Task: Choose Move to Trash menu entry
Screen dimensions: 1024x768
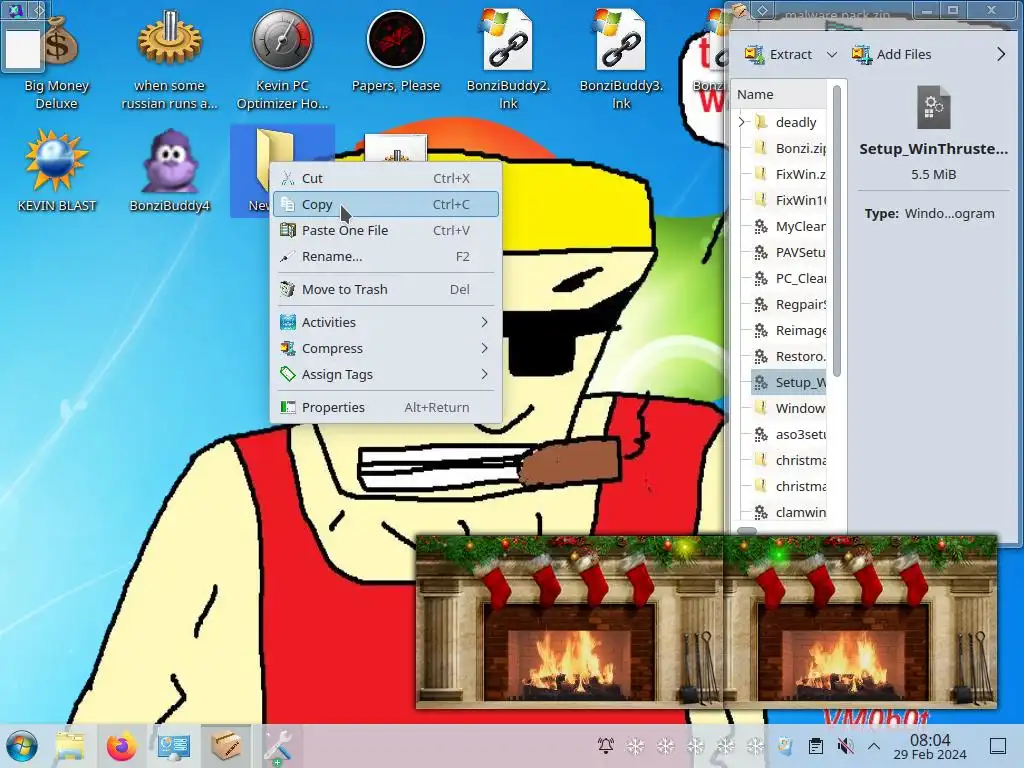Action: point(385,289)
